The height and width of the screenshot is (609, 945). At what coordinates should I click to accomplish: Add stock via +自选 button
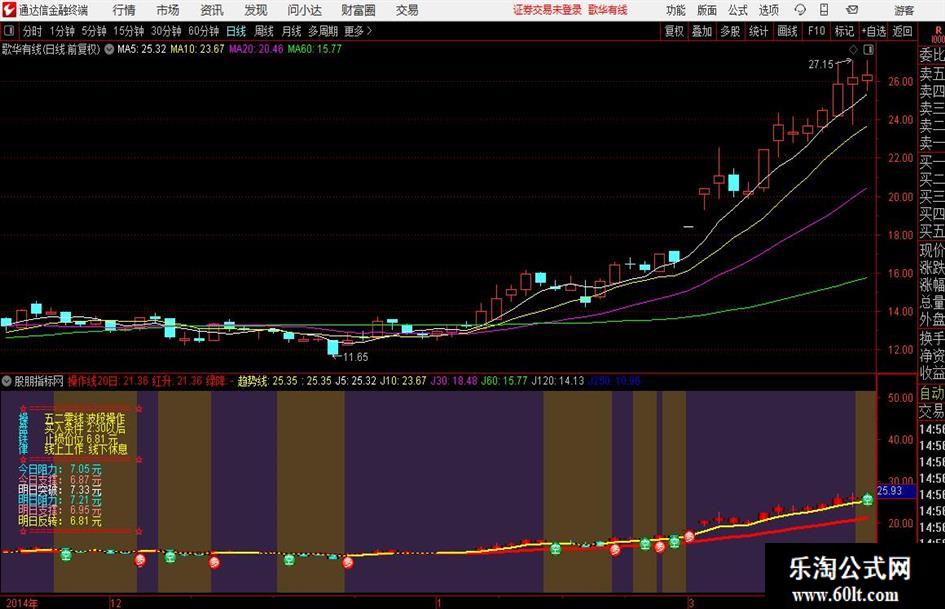(873, 31)
